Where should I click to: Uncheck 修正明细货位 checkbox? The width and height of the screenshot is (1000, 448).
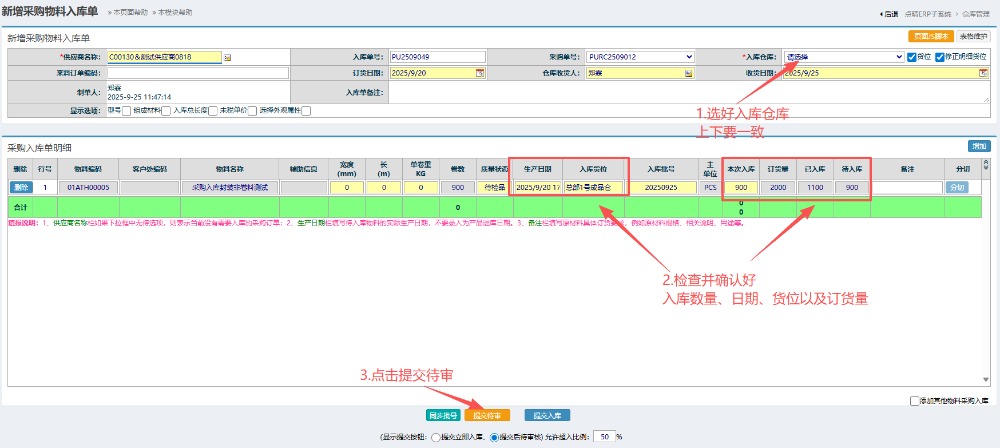coord(939,57)
